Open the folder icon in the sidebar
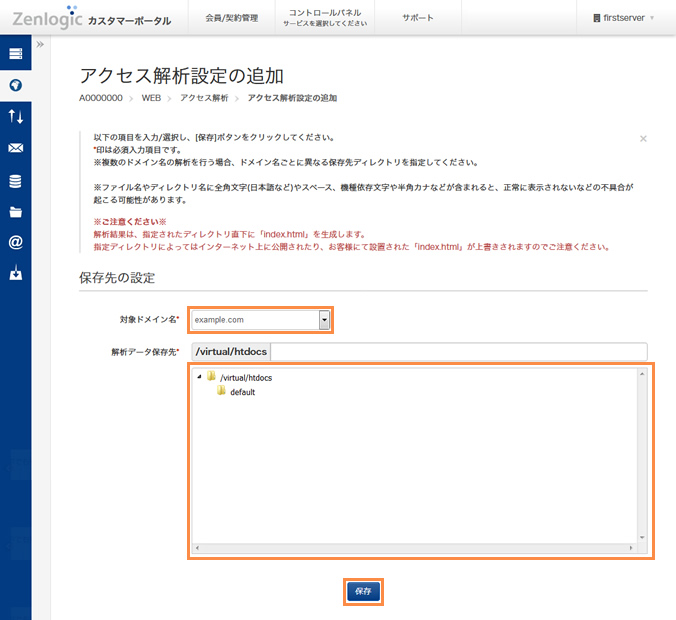676x620 pixels. pyautogui.click(x=15, y=212)
